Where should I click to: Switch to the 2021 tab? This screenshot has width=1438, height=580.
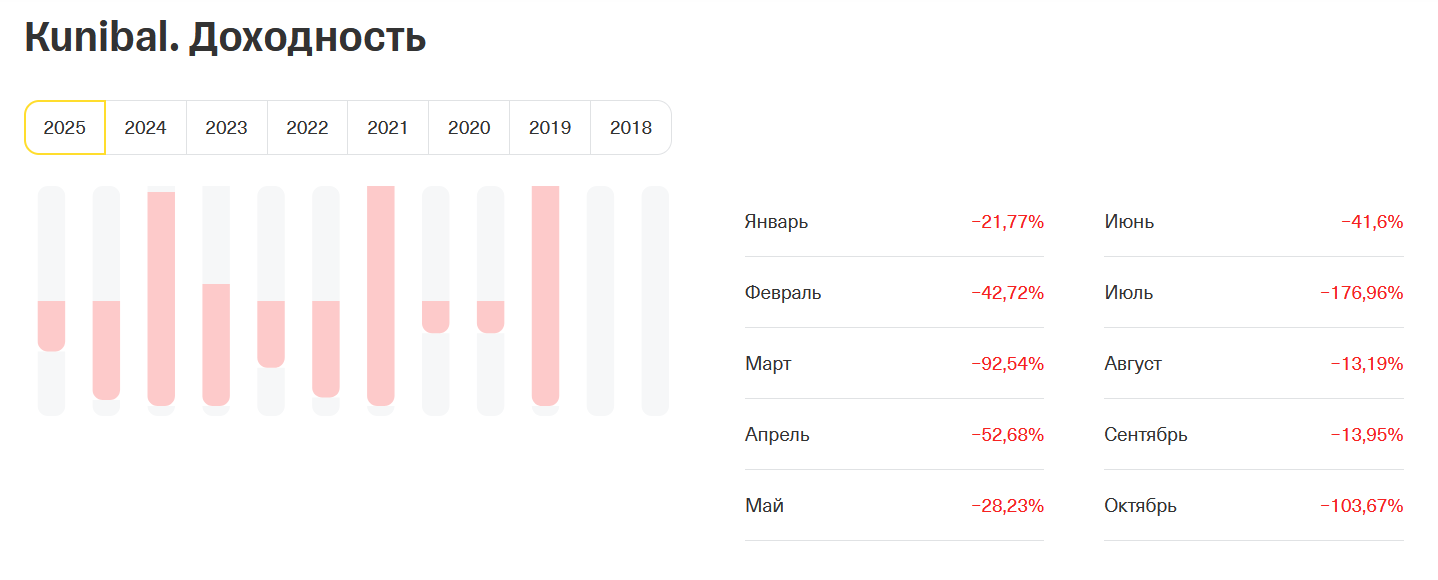(x=388, y=128)
